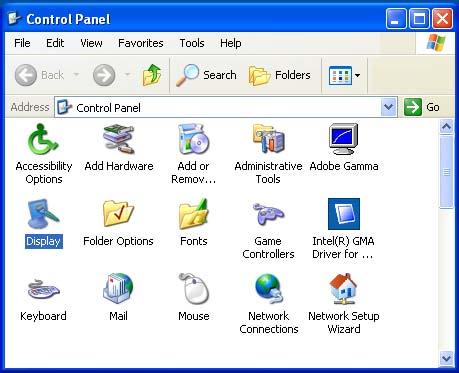The width and height of the screenshot is (459, 373).
Task: Open the Views dropdown button
Action: (x=344, y=75)
